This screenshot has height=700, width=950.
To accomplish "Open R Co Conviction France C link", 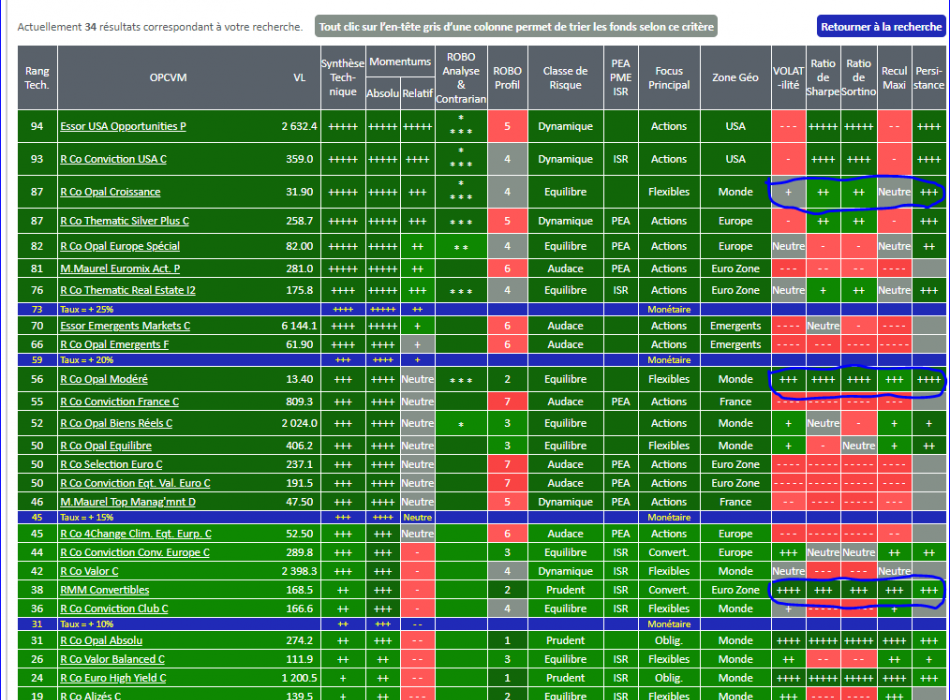I will pyautogui.click(x=119, y=401).
